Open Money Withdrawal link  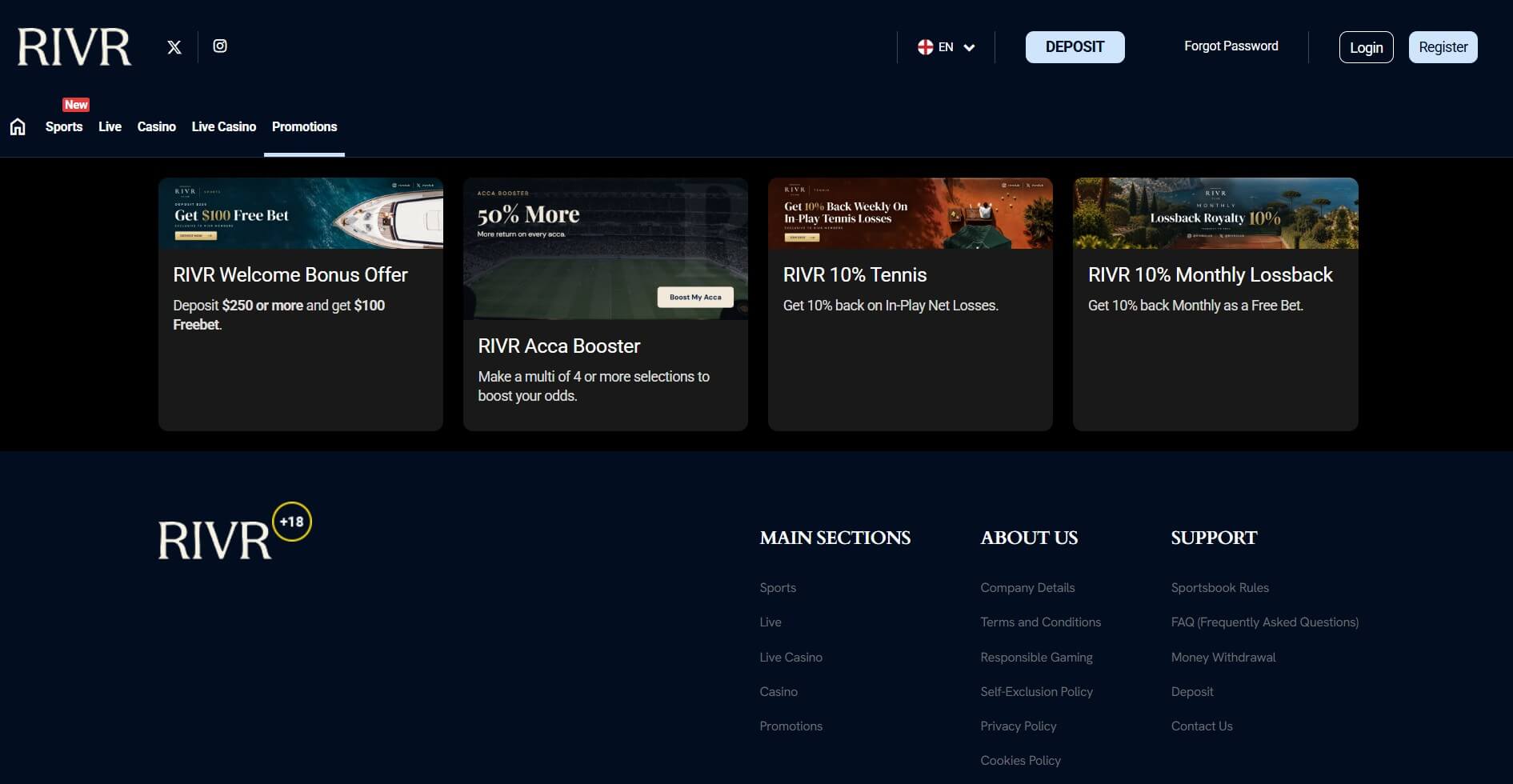(1223, 657)
